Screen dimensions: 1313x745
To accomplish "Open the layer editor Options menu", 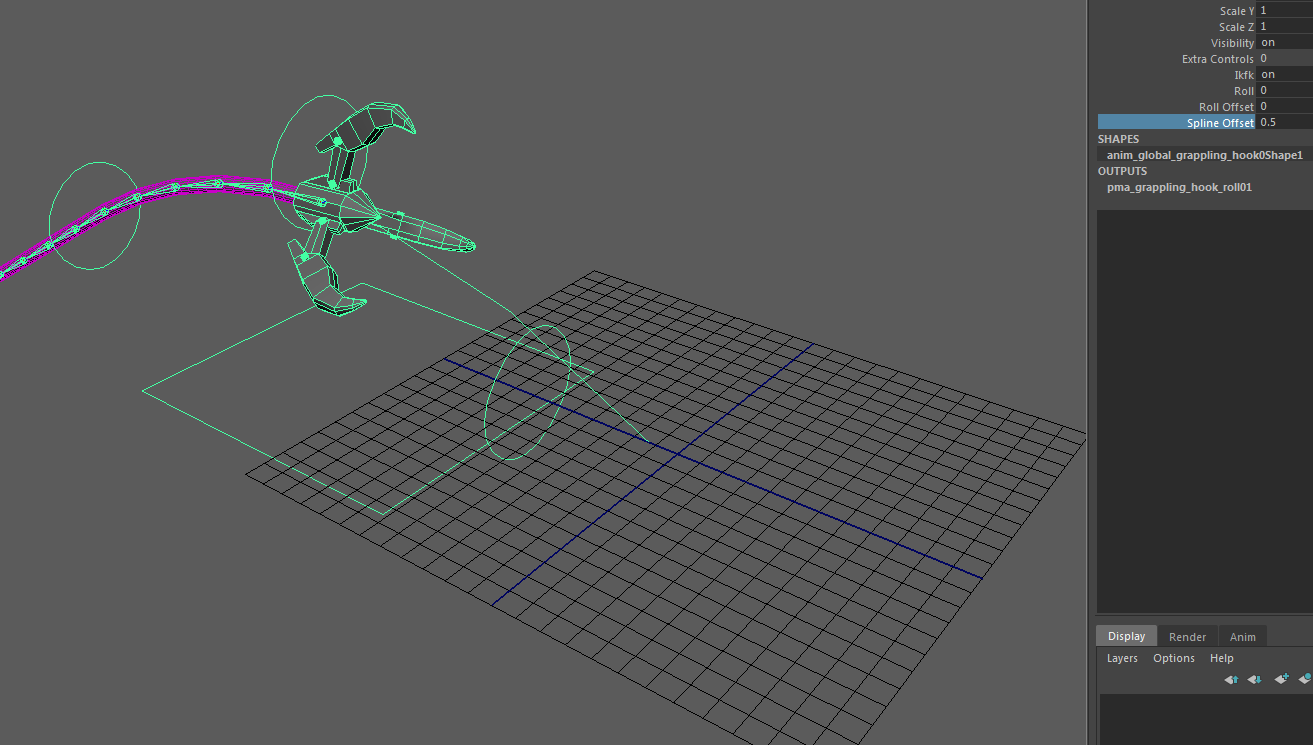I will (1174, 658).
